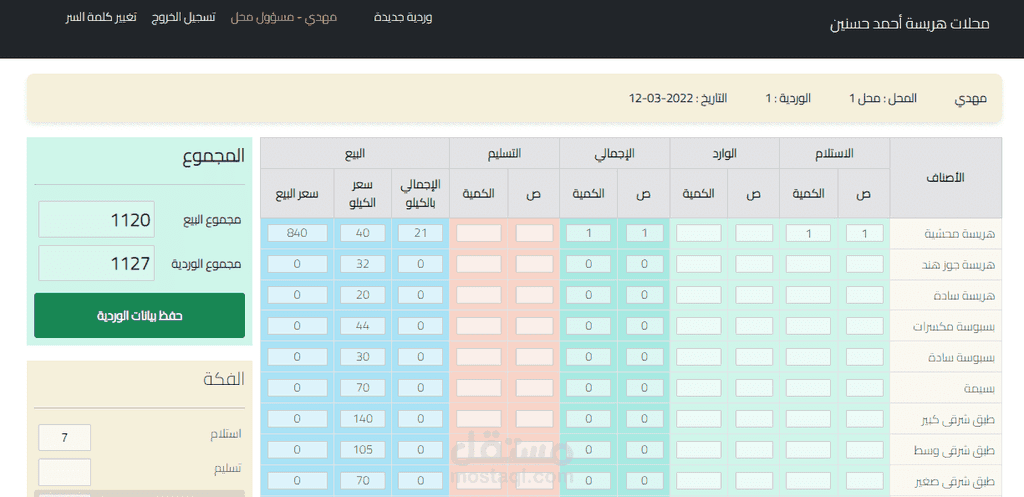This screenshot has height=497, width=1024.
Task: Select the بسيمة item name
Action: 980,389
